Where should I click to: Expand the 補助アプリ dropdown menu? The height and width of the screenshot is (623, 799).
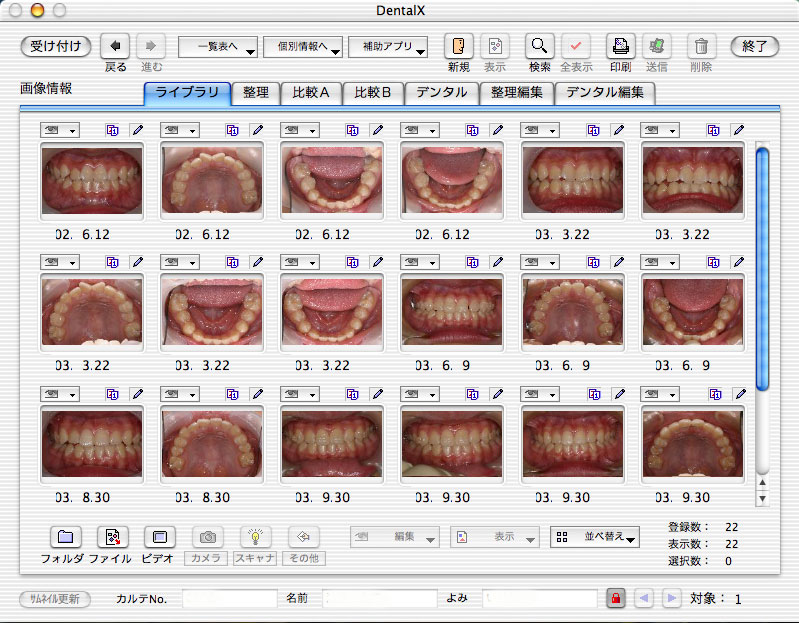pyautogui.click(x=388, y=47)
